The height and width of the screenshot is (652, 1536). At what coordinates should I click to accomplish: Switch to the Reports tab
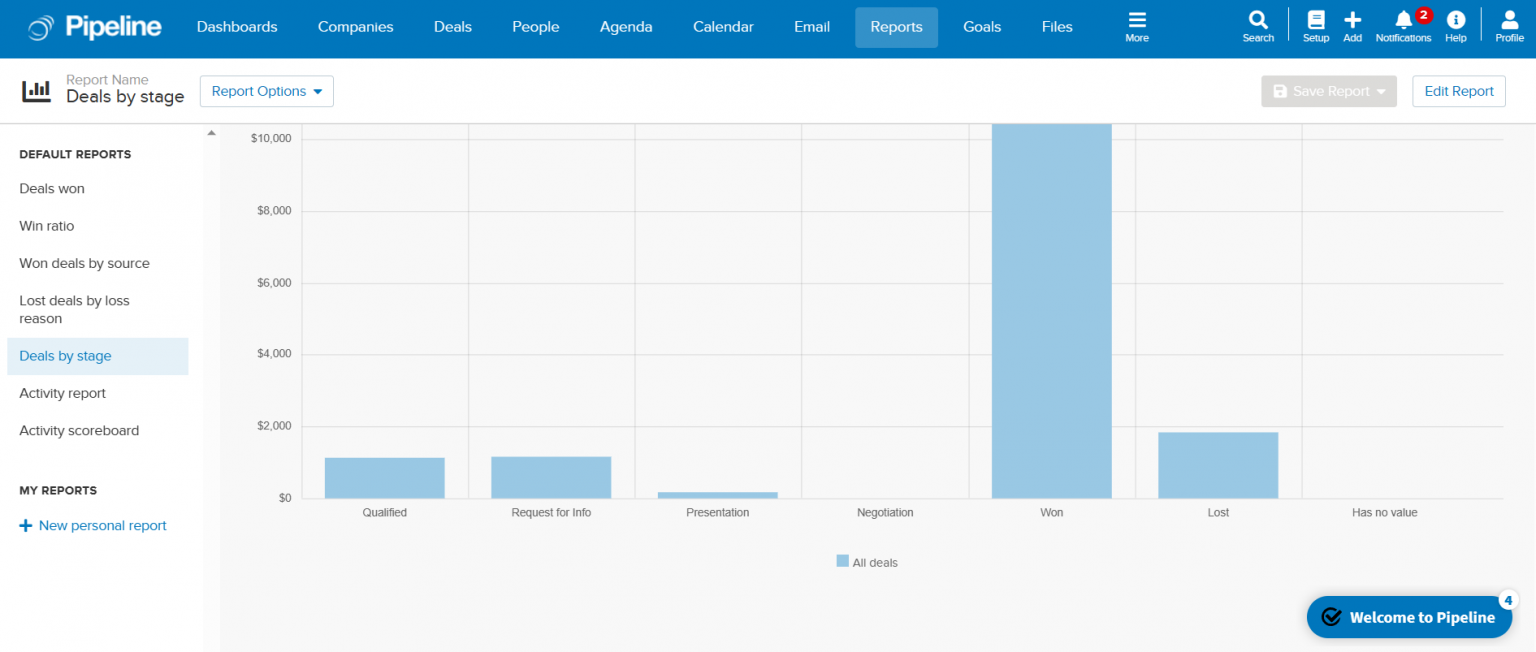coord(896,27)
